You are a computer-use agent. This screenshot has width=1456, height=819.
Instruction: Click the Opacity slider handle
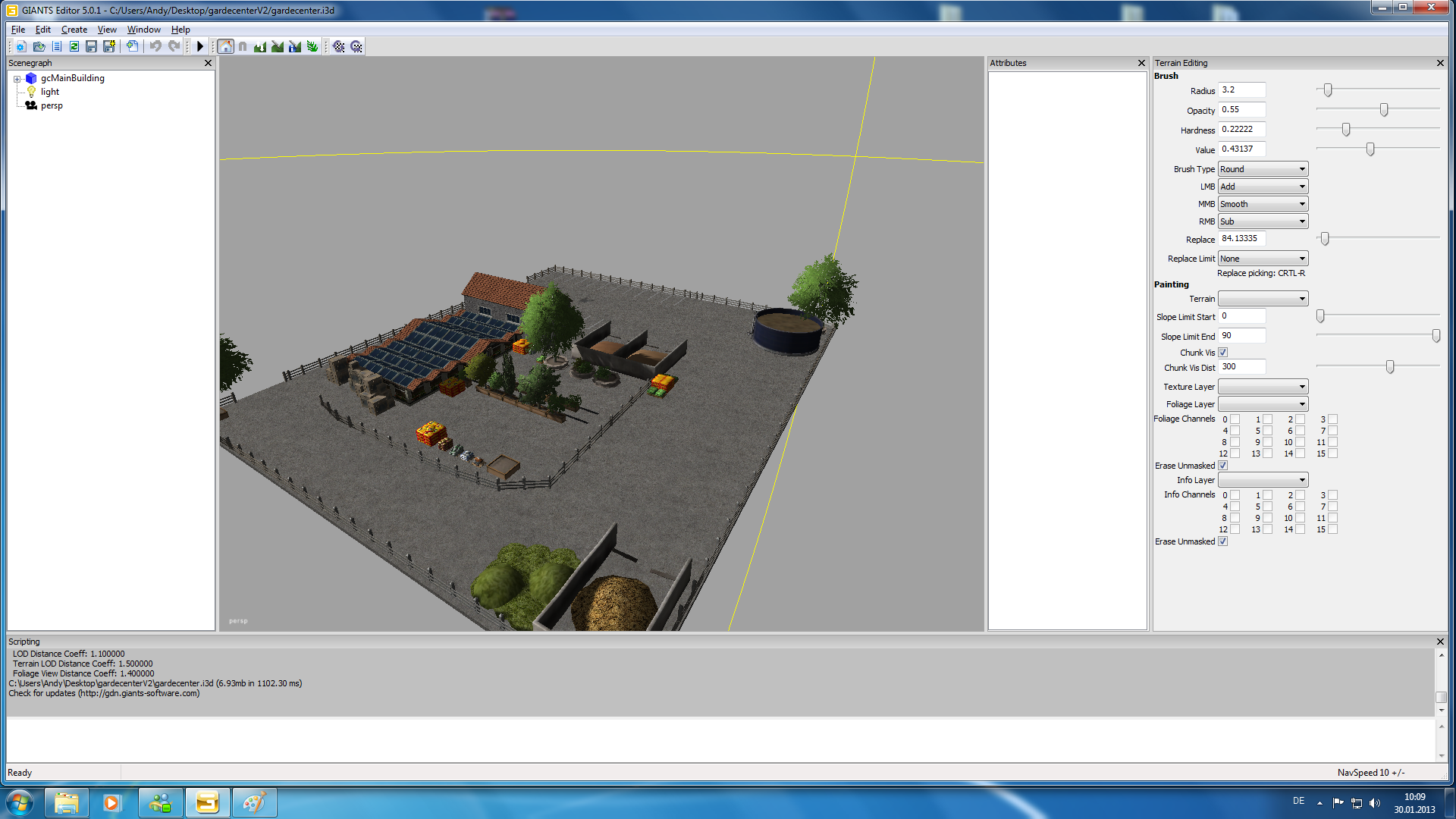1384,110
